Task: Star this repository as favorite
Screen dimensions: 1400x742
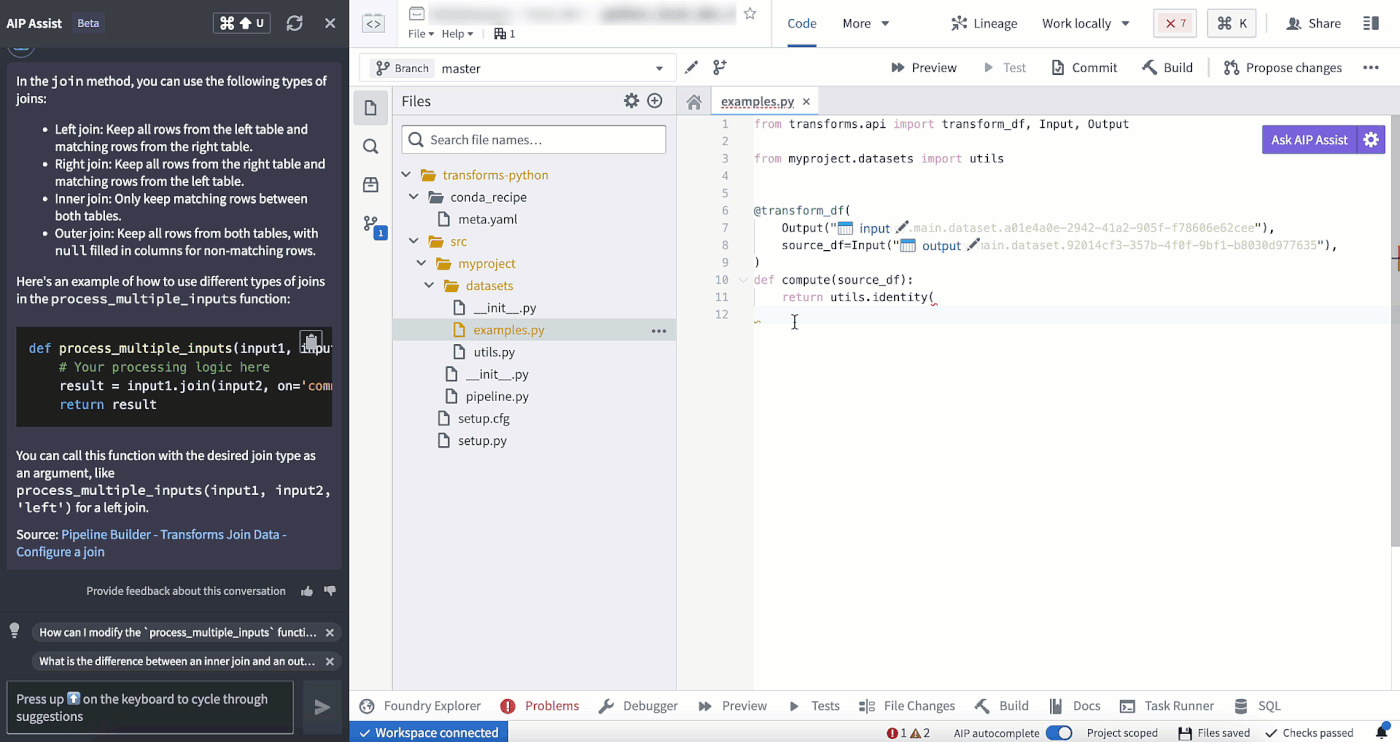Action: click(750, 14)
